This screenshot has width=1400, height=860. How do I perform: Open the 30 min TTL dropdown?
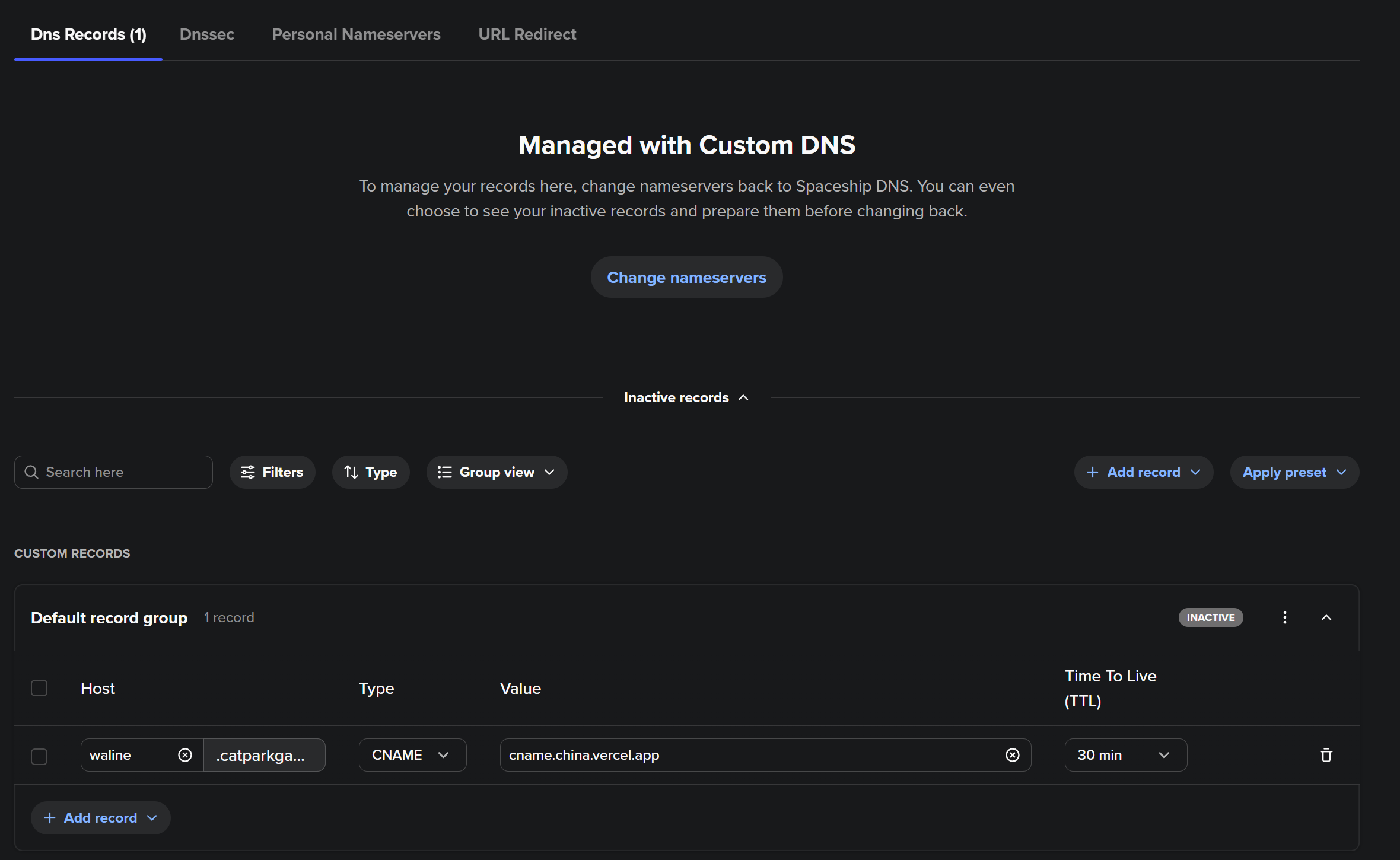[1125, 755]
